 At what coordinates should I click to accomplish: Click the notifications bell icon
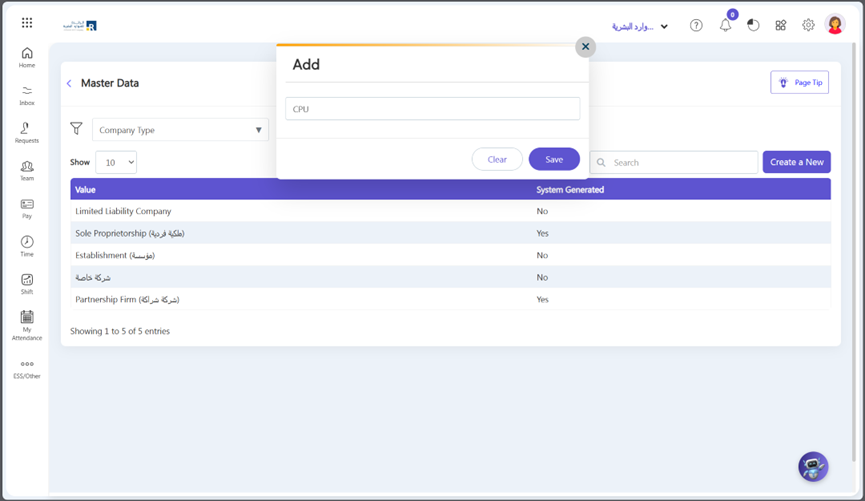tap(725, 25)
